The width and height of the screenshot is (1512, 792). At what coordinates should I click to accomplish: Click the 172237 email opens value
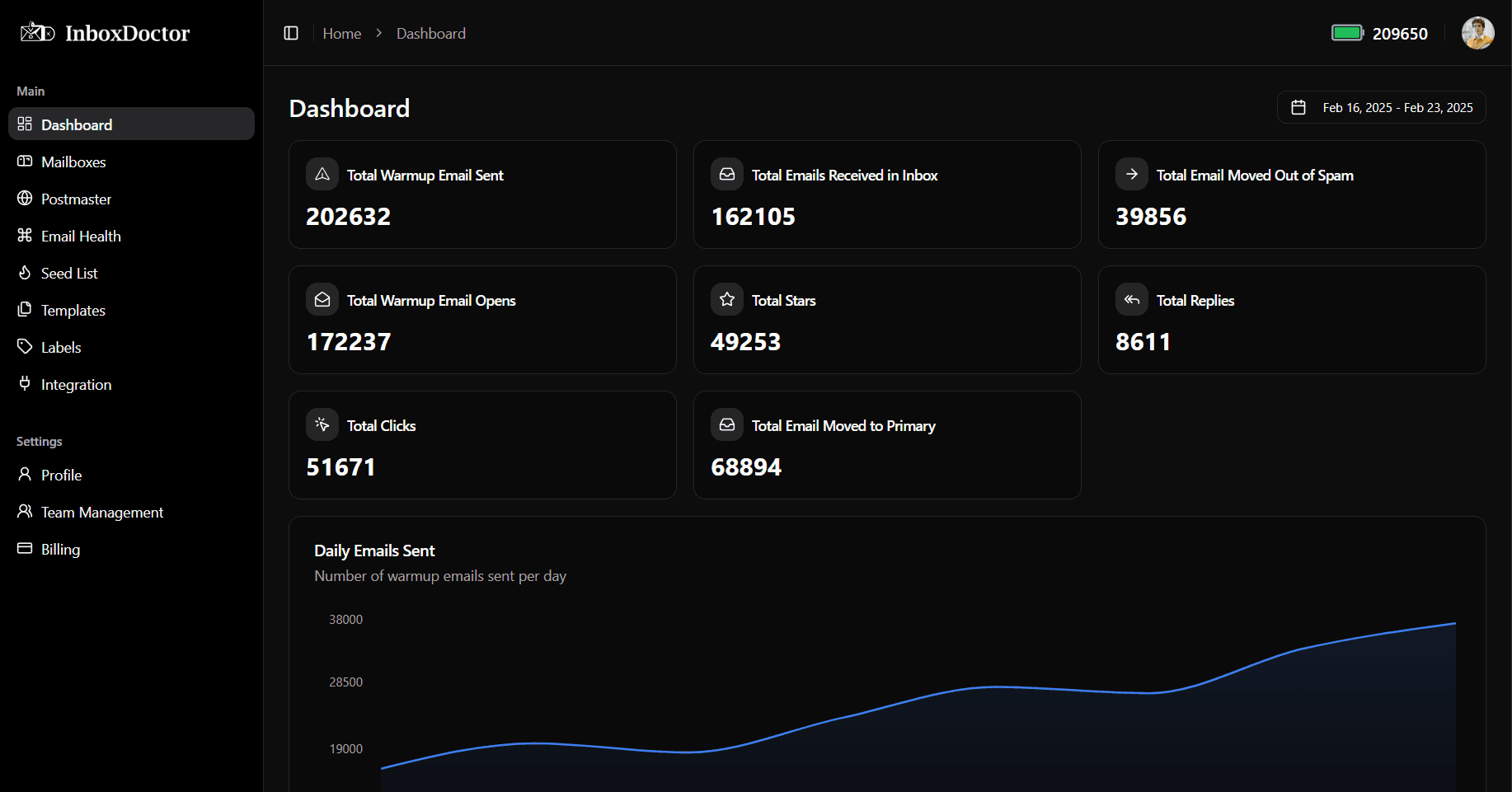pos(349,341)
